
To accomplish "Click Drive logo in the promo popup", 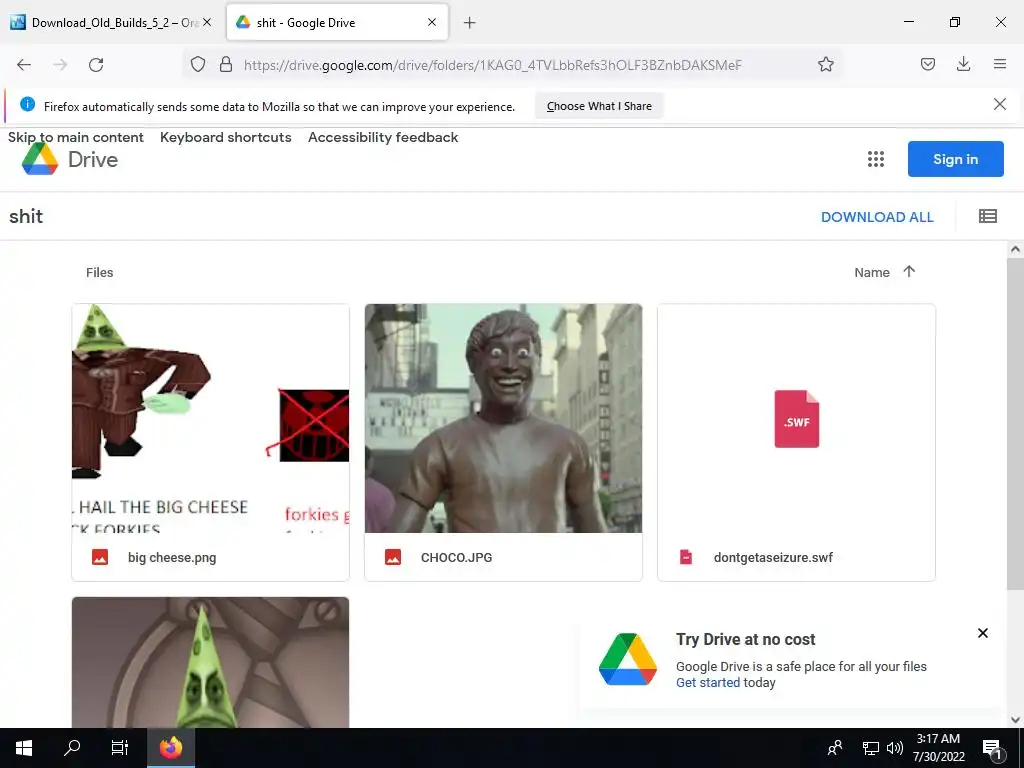I will pyautogui.click(x=628, y=659).
